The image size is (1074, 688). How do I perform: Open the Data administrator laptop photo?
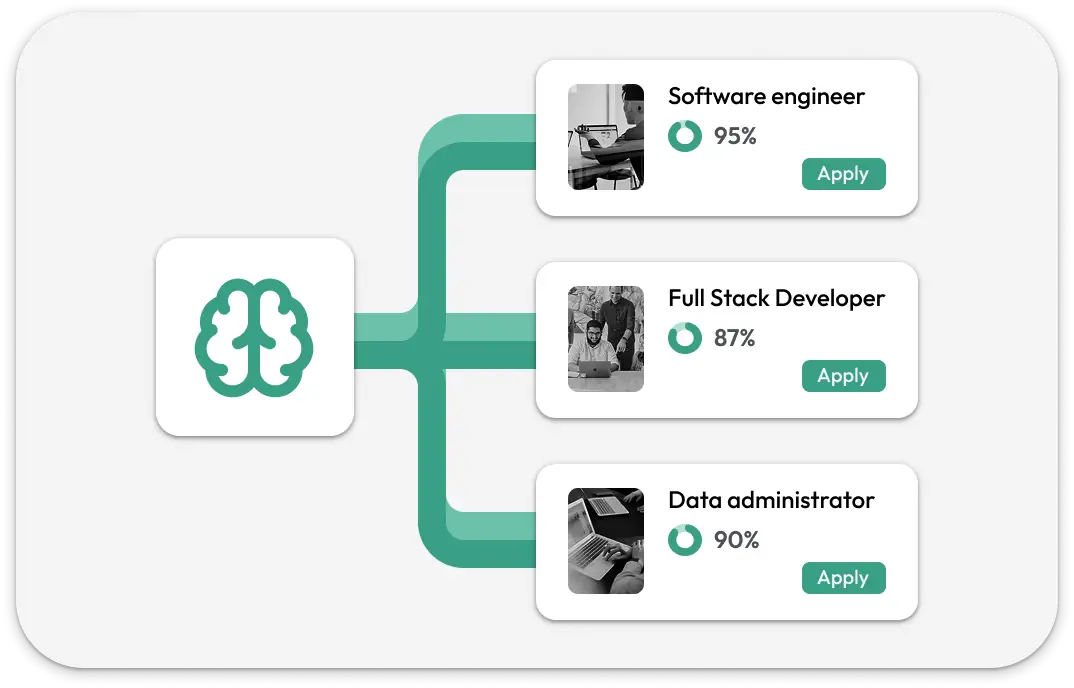(x=605, y=541)
